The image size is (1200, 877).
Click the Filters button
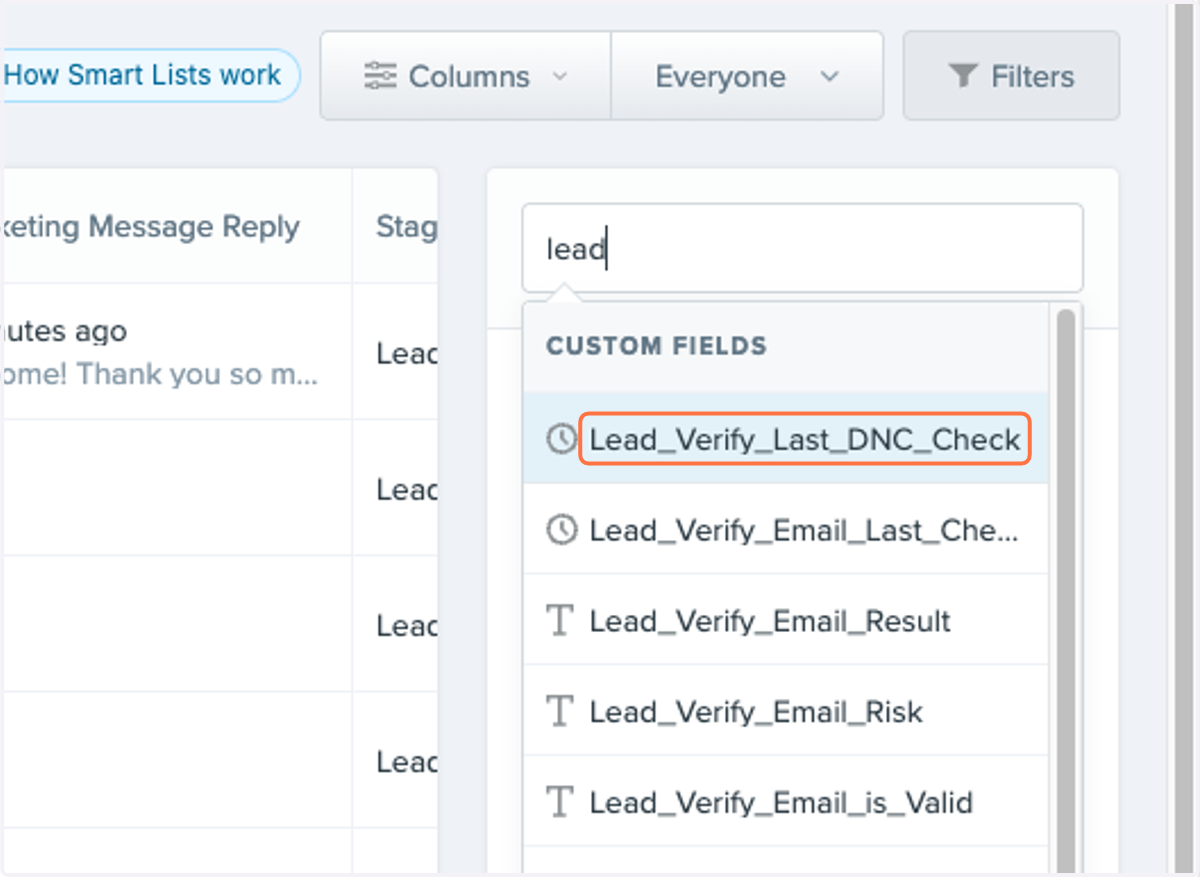[1011, 76]
